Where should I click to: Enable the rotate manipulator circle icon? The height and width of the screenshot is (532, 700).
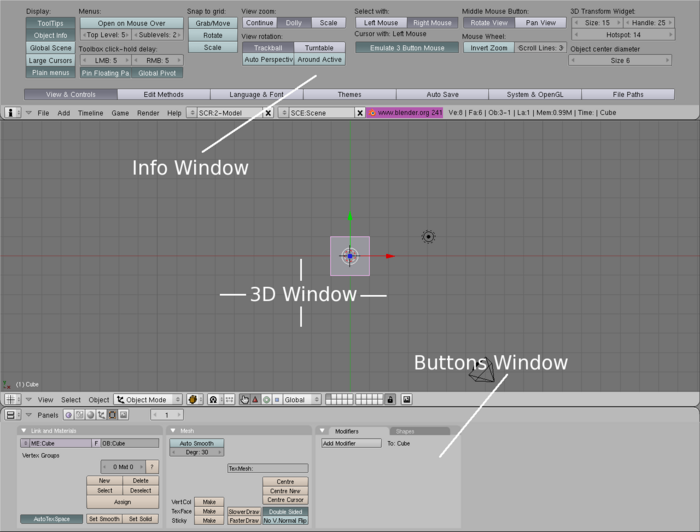(x=267, y=399)
